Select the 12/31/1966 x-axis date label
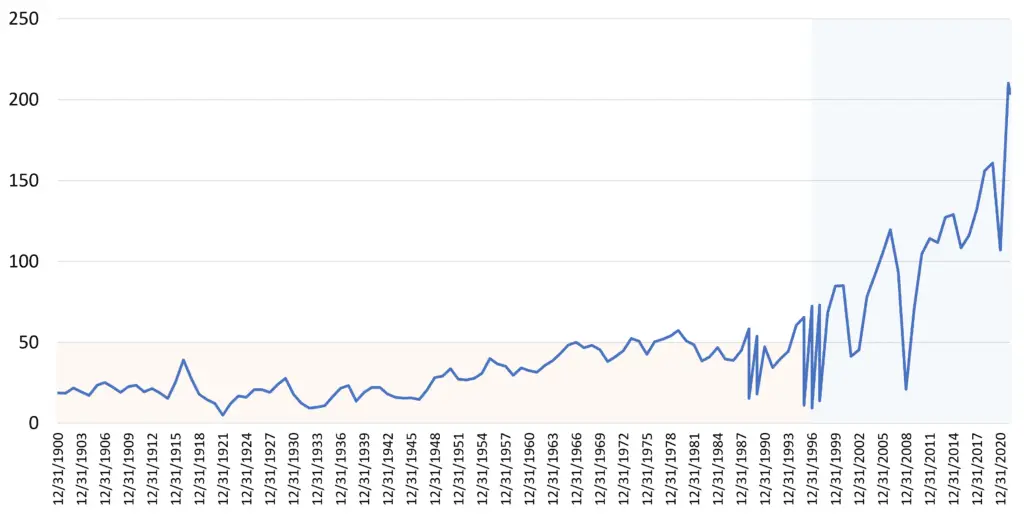The image size is (1024, 514). pos(577,468)
